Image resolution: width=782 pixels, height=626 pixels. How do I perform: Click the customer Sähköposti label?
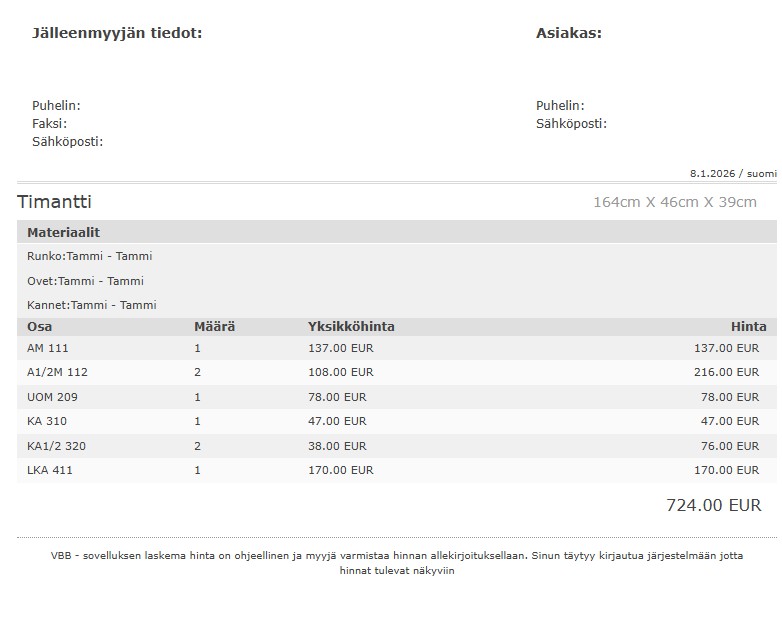pyautogui.click(x=571, y=124)
